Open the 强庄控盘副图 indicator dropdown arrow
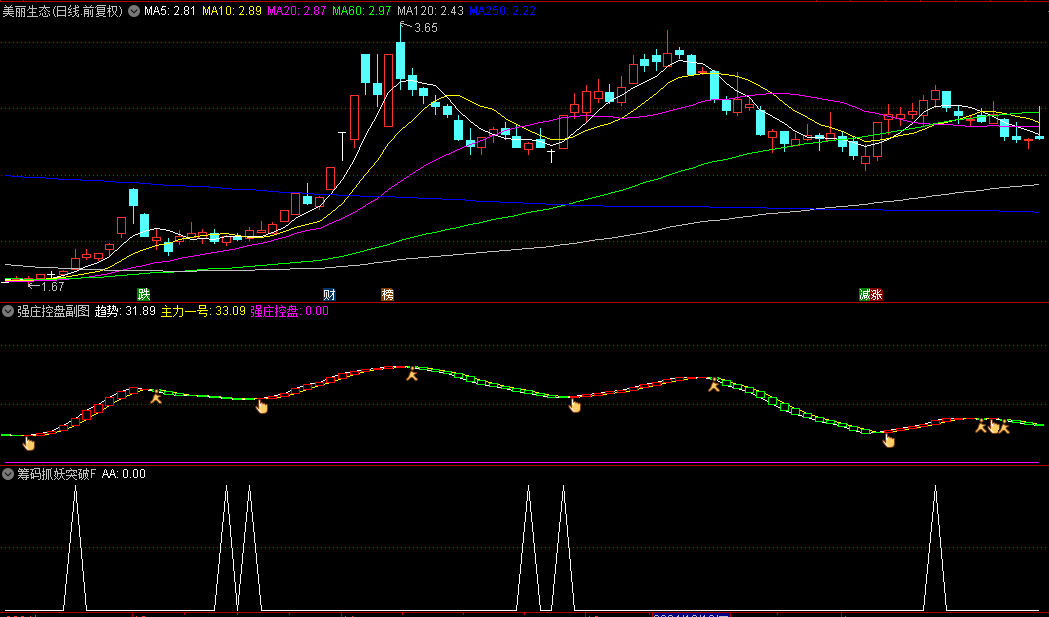This screenshot has height=617, width=1049. click(8, 311)
